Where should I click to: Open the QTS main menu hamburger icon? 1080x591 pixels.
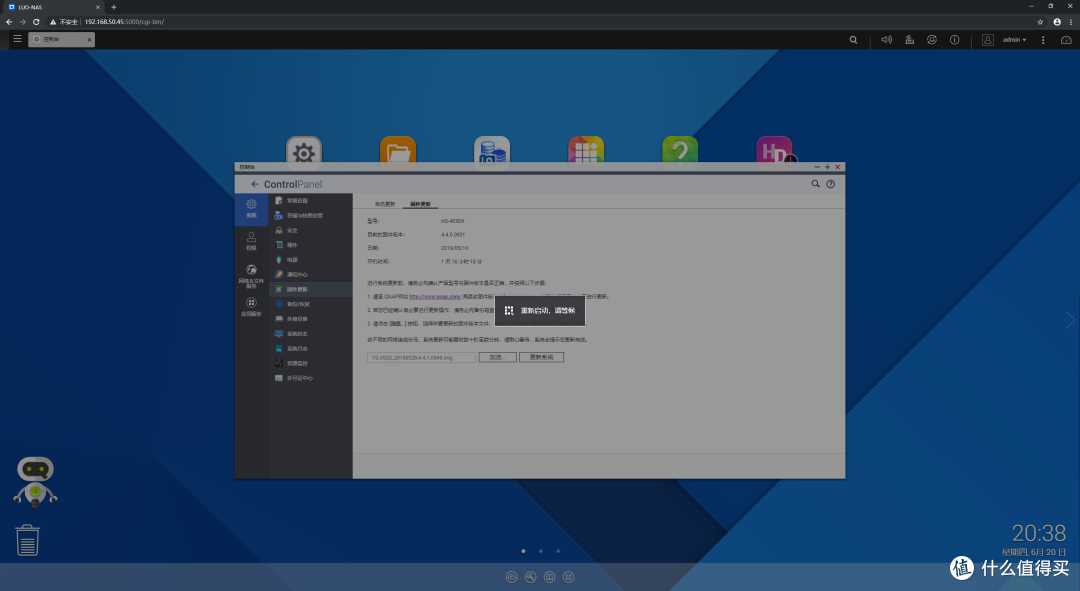pos(17,39)
